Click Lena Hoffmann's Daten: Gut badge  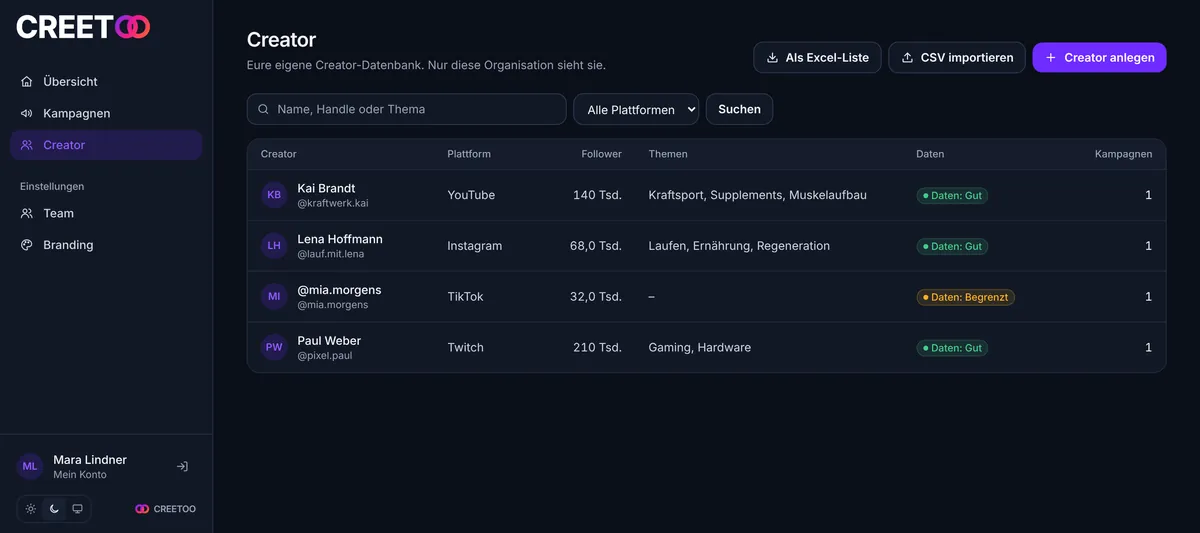click(952, 247)
